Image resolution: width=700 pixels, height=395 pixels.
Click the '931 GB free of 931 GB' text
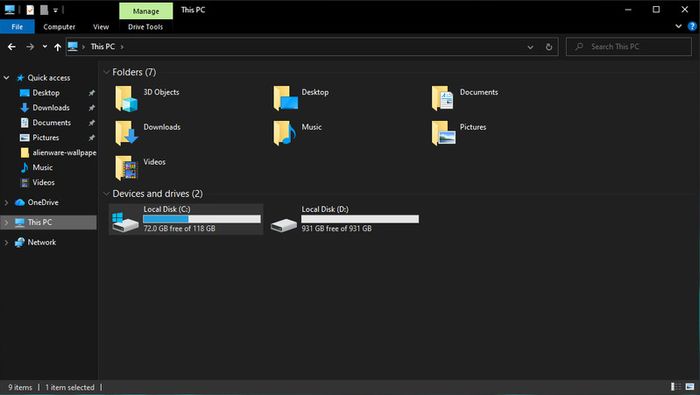(x=337, y=229)
